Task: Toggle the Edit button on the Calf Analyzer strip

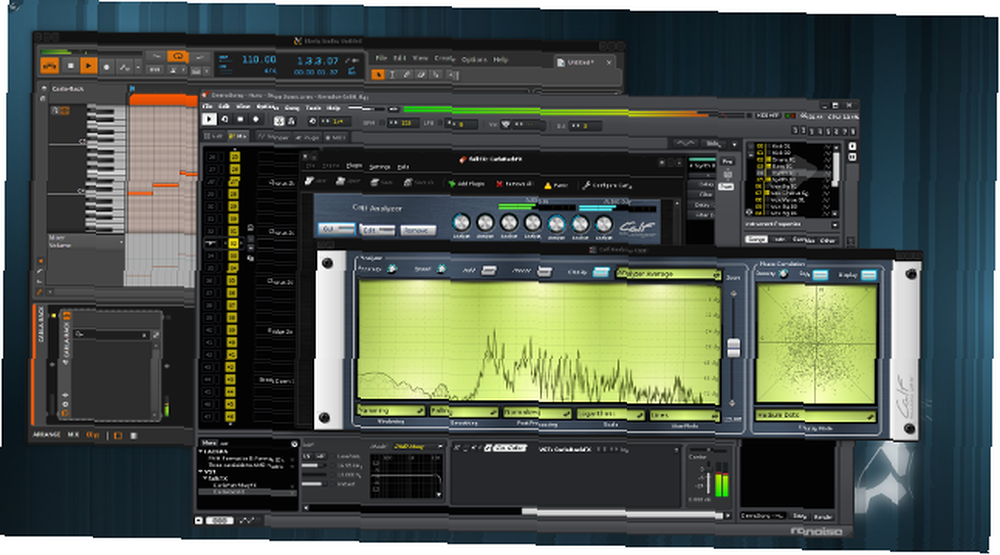Action: (x=377, y=230)
